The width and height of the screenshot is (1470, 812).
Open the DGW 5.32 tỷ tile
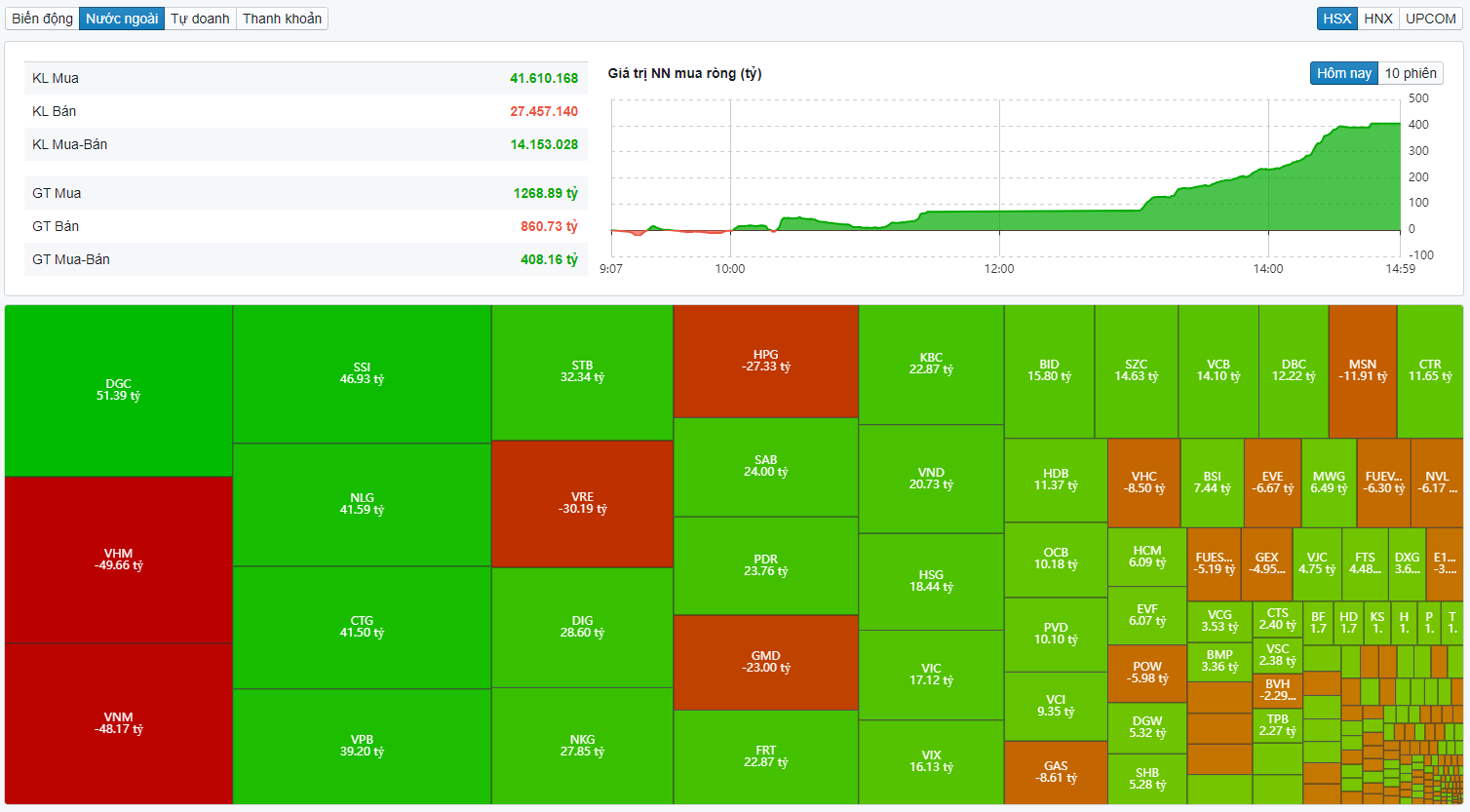click(x=1147, y=727)
